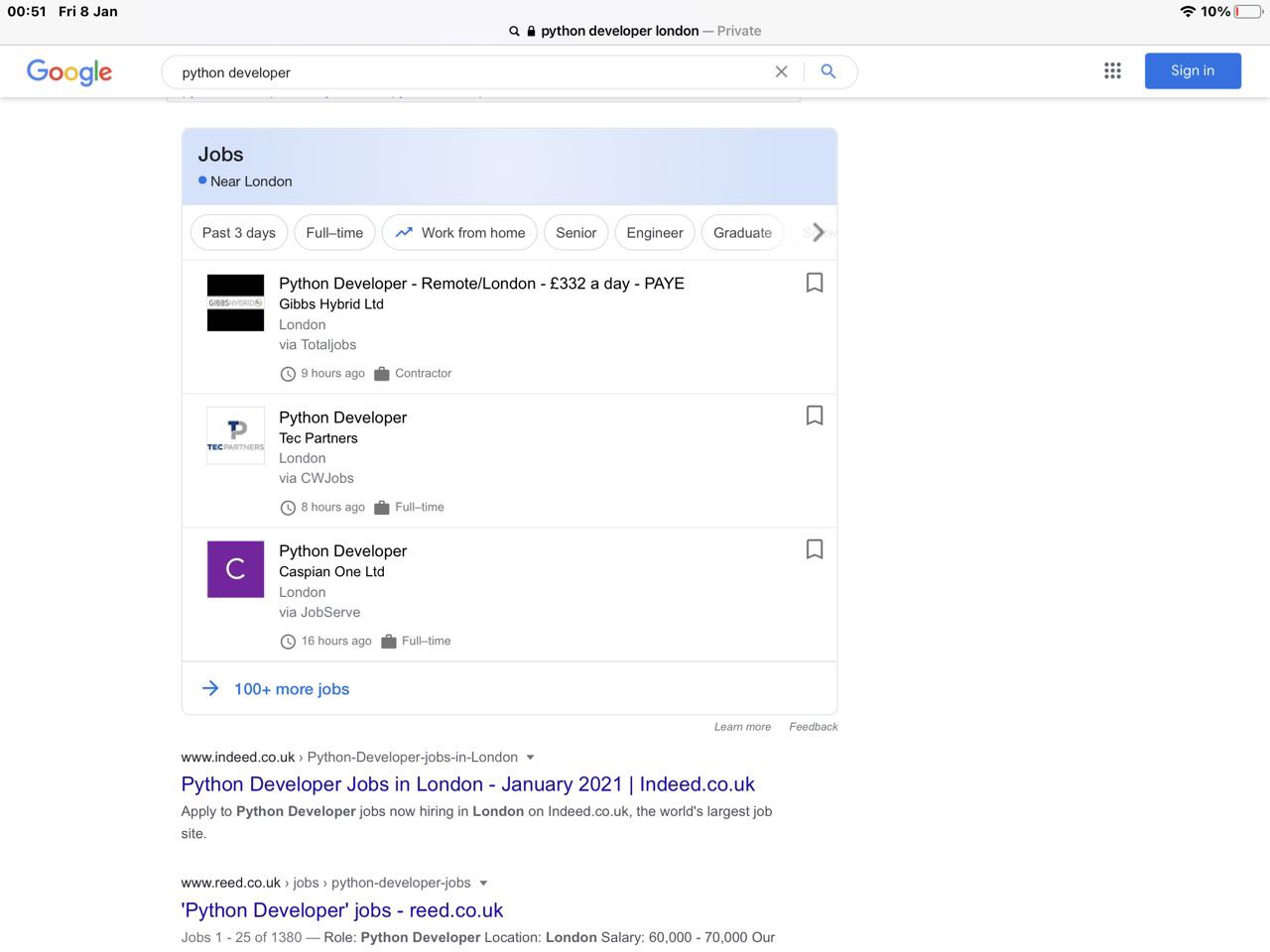
Task: Click the 100+ more jobs link
Action: tap(292, 689)
